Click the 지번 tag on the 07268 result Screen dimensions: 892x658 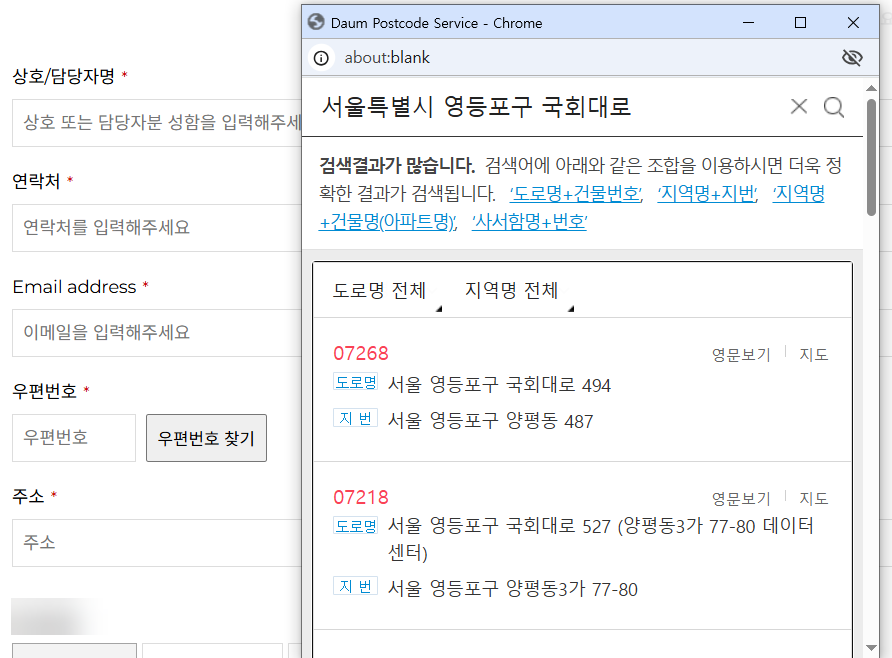point(356,418)
